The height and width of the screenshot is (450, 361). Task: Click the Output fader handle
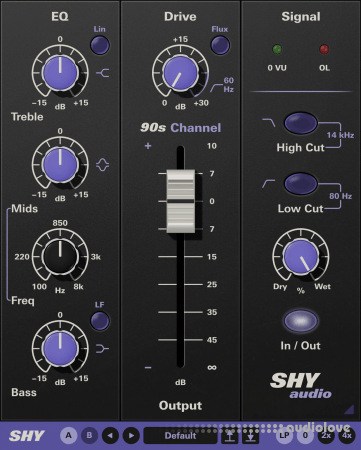point(181,201)
